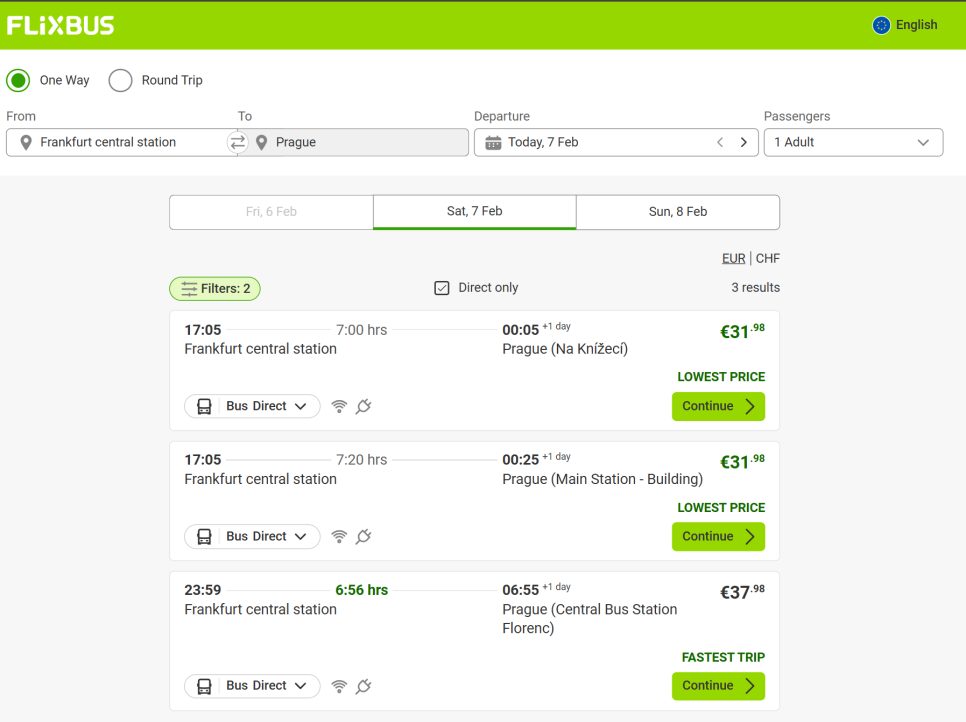Go to next departure day arrow
Screen dimensions: 966x722
(x=743, y=143)
